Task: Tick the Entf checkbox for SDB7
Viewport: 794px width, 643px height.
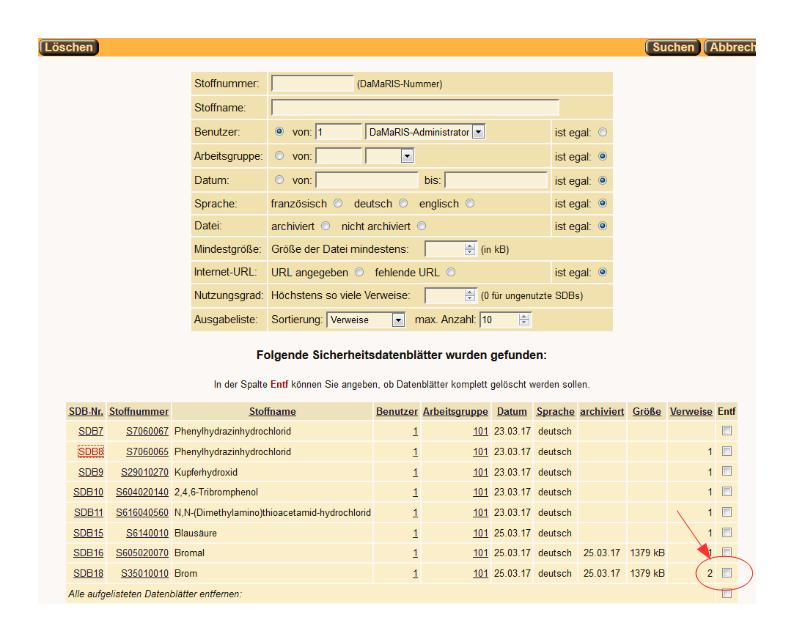Action: [727, 431]
